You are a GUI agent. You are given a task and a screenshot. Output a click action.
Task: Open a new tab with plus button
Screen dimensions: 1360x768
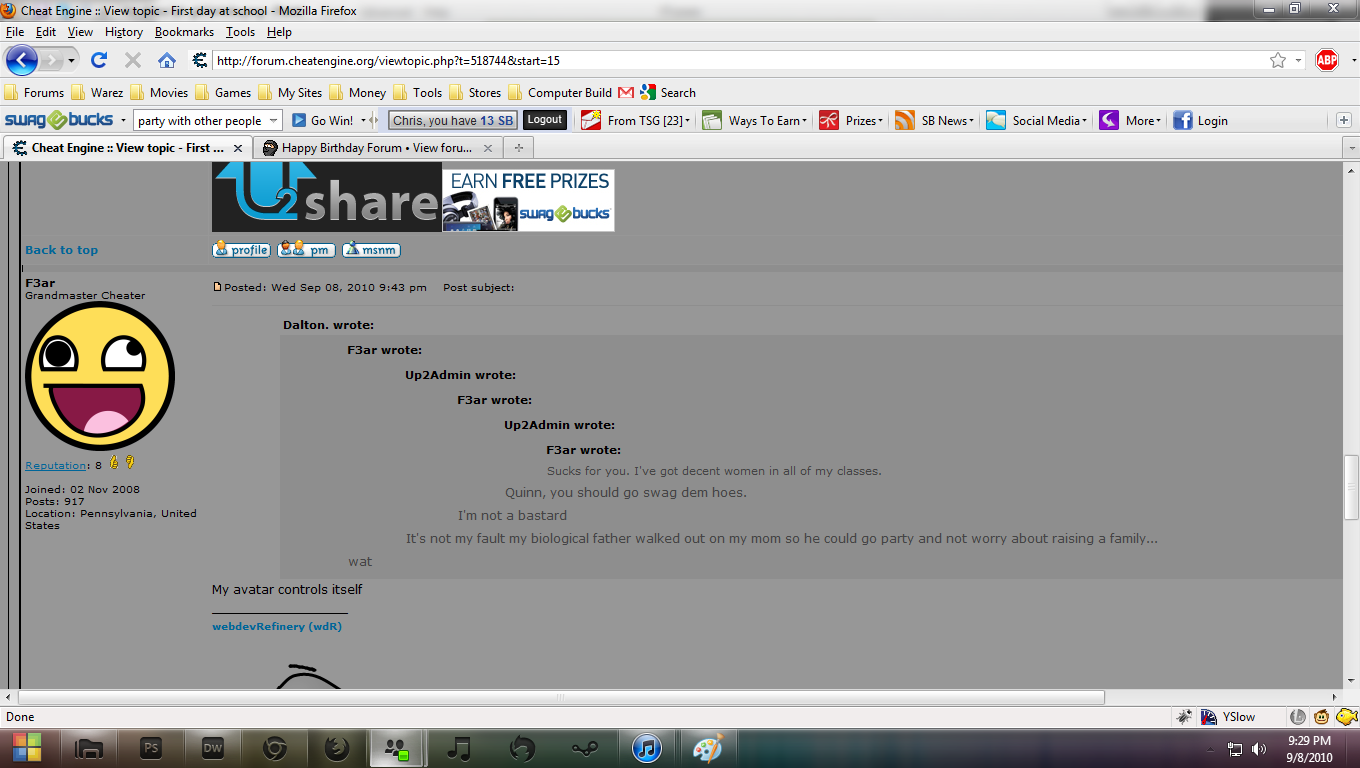coord(518,147)
